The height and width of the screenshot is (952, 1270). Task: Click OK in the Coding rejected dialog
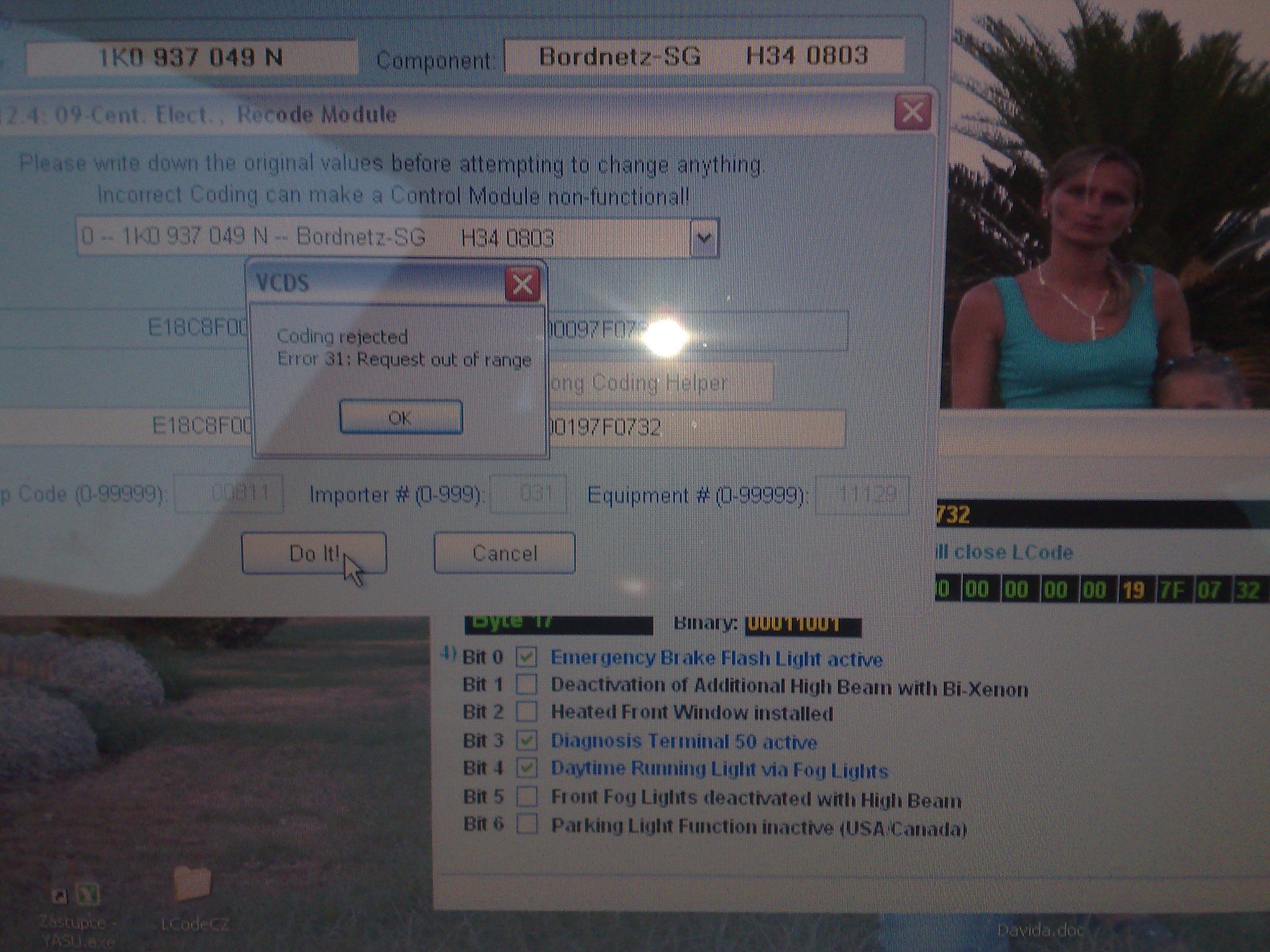[401, 417]
